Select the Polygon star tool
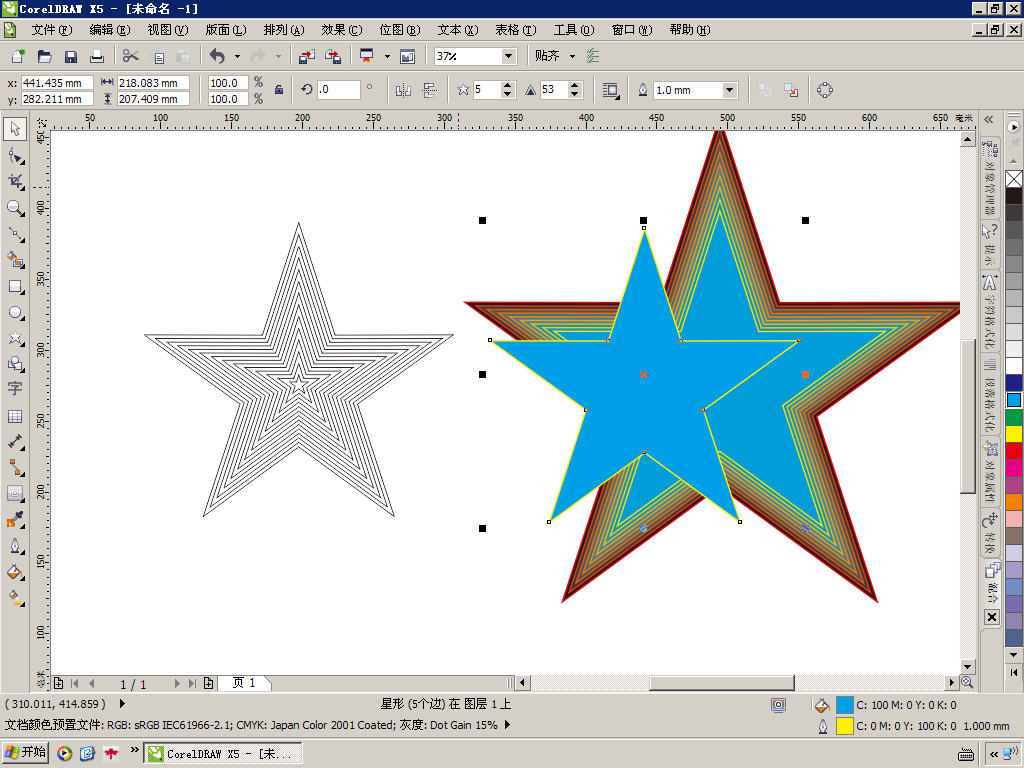The image size is (1024, 768). coord(16,338)
